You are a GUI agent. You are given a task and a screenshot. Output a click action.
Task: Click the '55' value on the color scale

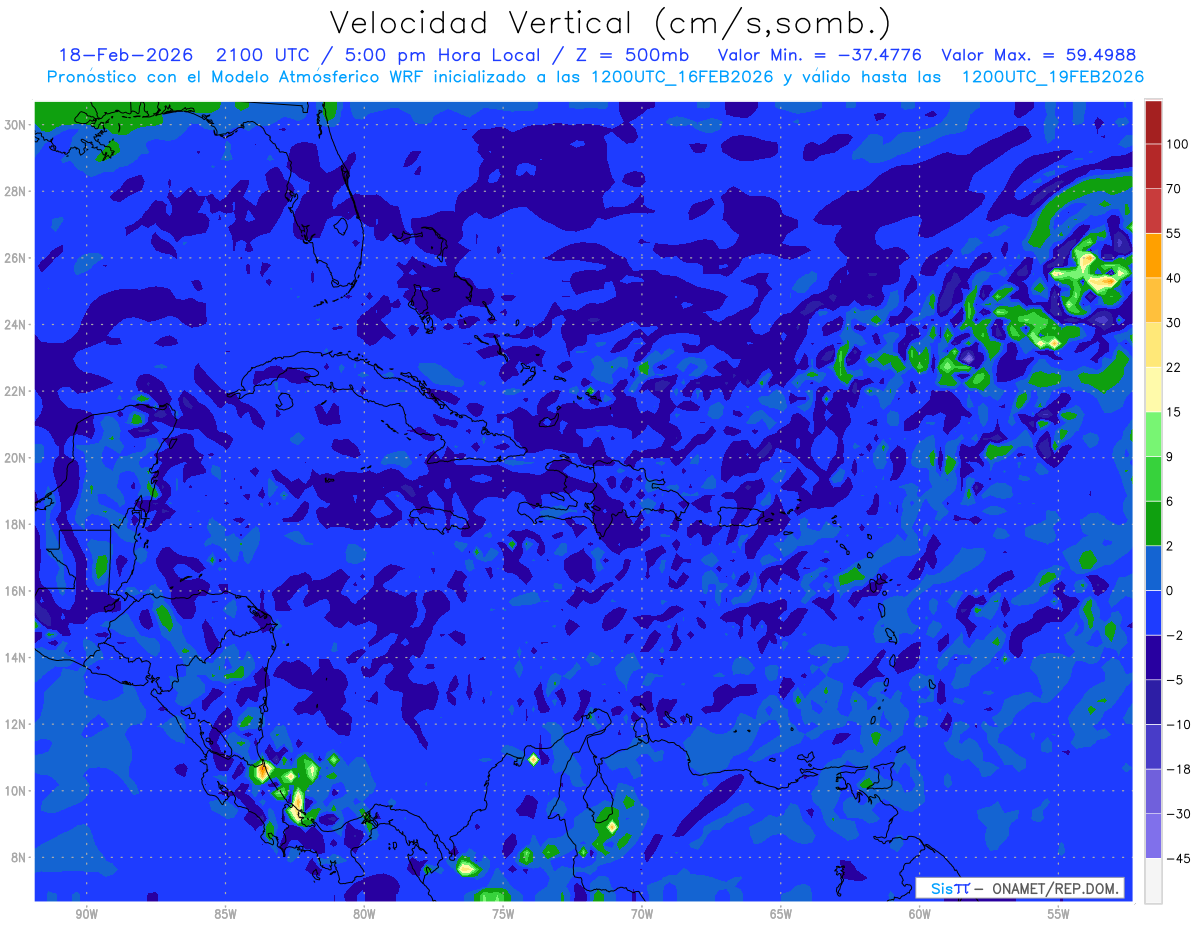1174,233
